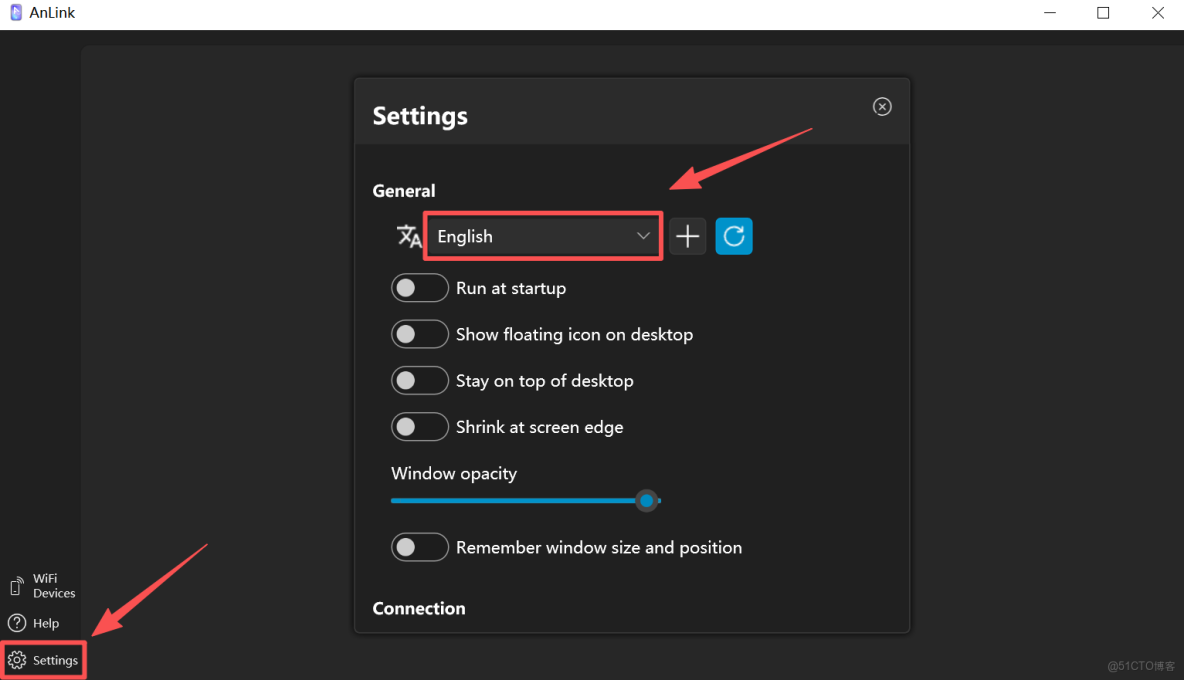Open the English language dropdown
This screenshot has height=680, width=1184.
tap(542, 236)
